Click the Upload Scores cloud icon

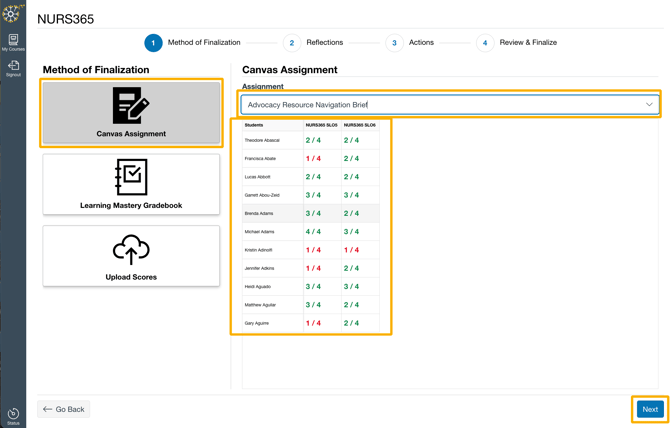pyautogui.click(x=131, y=250)
